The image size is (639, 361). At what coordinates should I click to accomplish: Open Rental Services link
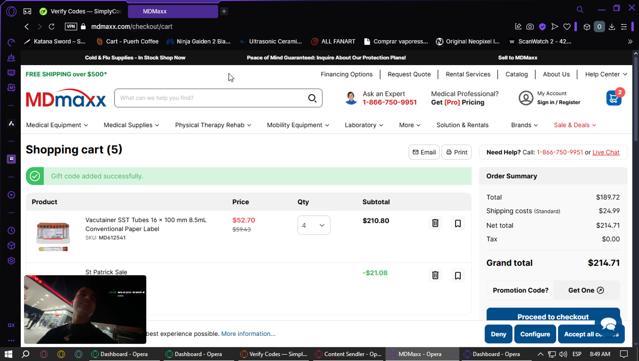click(468, 74)
